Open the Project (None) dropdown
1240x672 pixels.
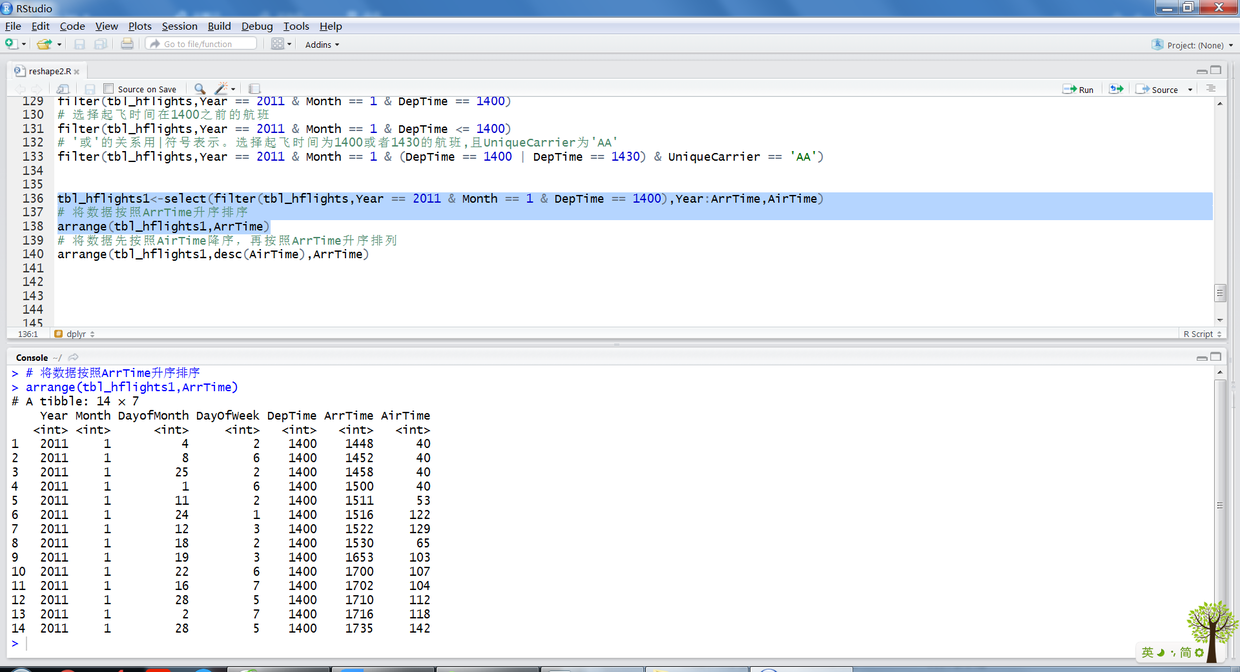tap(1192, 44)
